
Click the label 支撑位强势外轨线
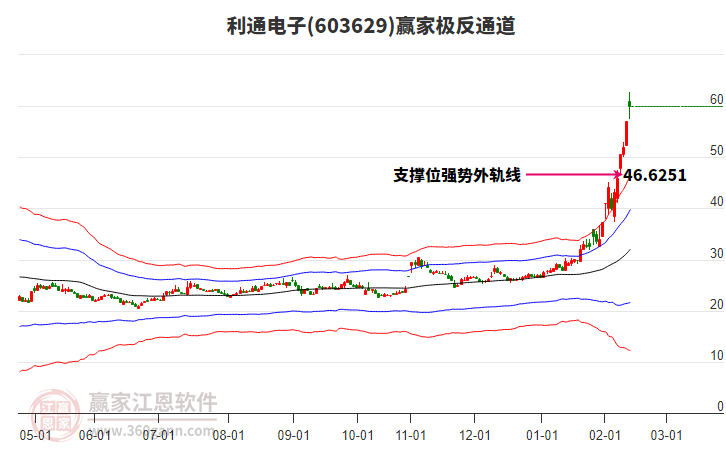(x=457, y=175)
